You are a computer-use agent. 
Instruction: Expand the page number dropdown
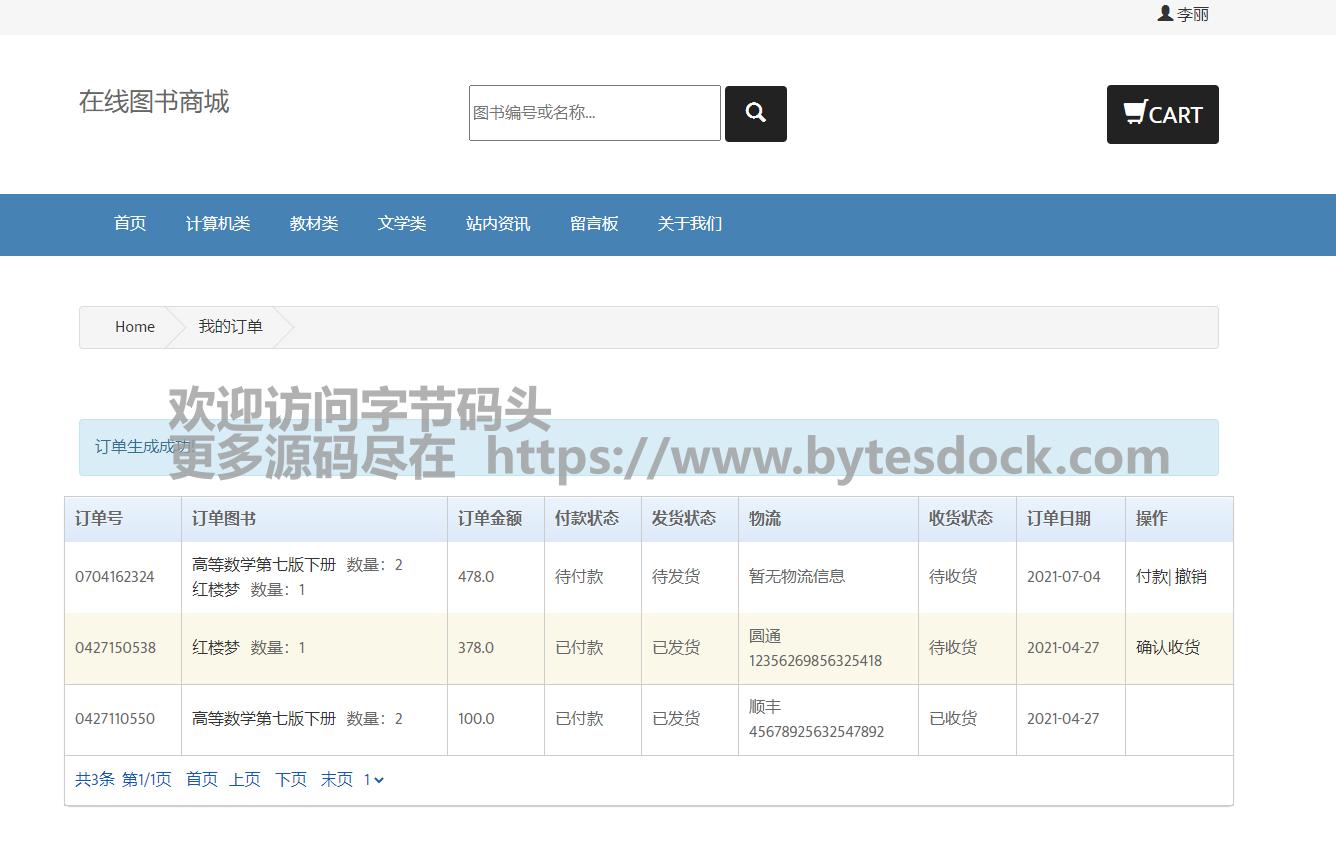tap(374, 780)
